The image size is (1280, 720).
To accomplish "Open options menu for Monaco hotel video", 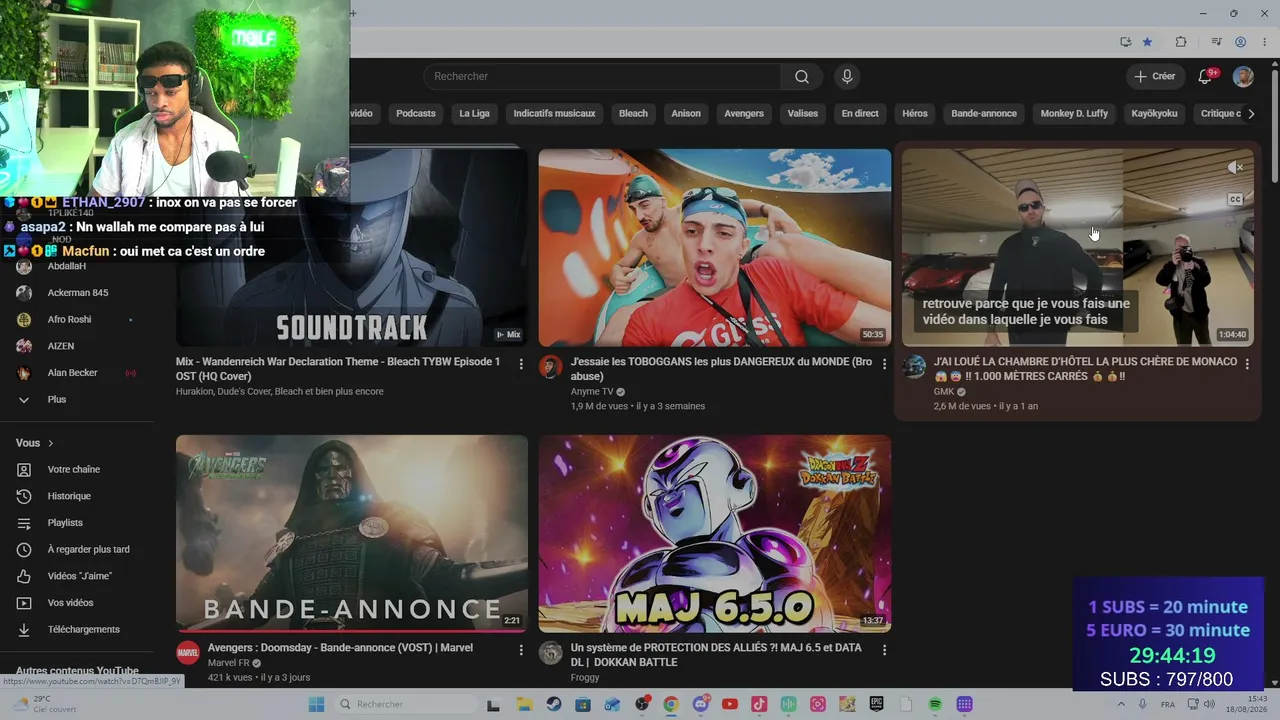I will tap(1247, 365).
